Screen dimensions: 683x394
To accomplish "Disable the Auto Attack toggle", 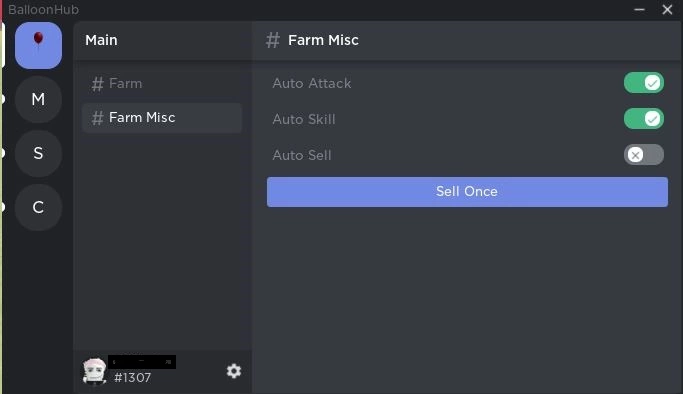I will [x=644, y=83].
